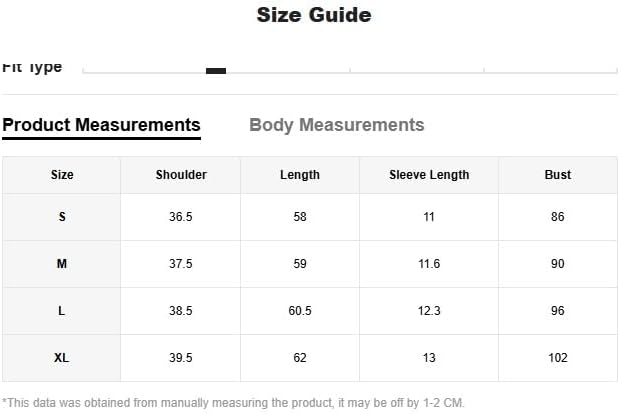Choose the XL size row label

(62, 358)
